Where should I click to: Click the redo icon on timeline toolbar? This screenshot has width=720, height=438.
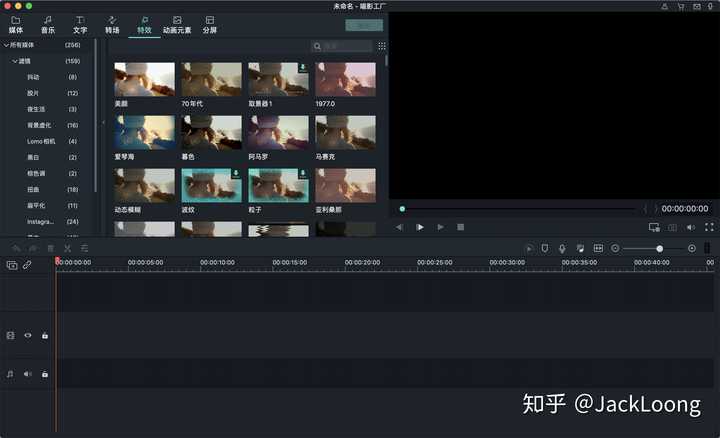click(34, 248)
